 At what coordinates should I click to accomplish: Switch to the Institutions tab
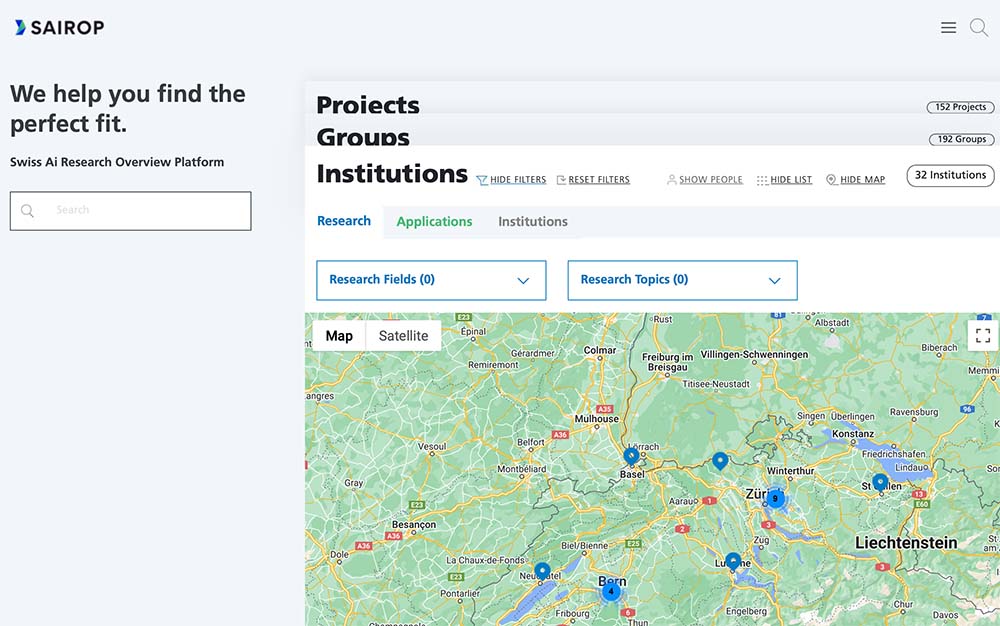[533, 222]
